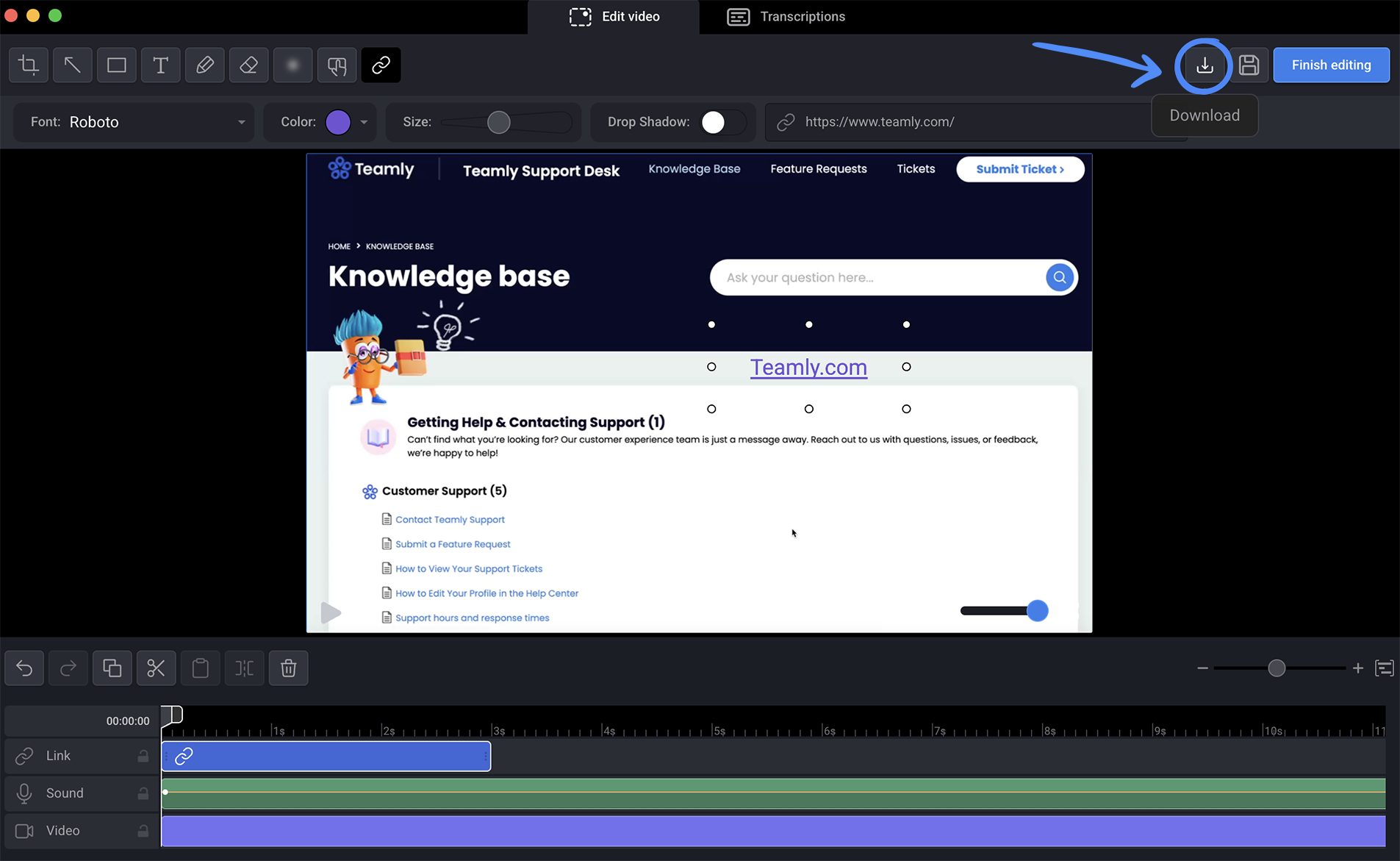1400x861 pixels.
Task: Zoom out the timeline with minus
Action: point(1202,668)
